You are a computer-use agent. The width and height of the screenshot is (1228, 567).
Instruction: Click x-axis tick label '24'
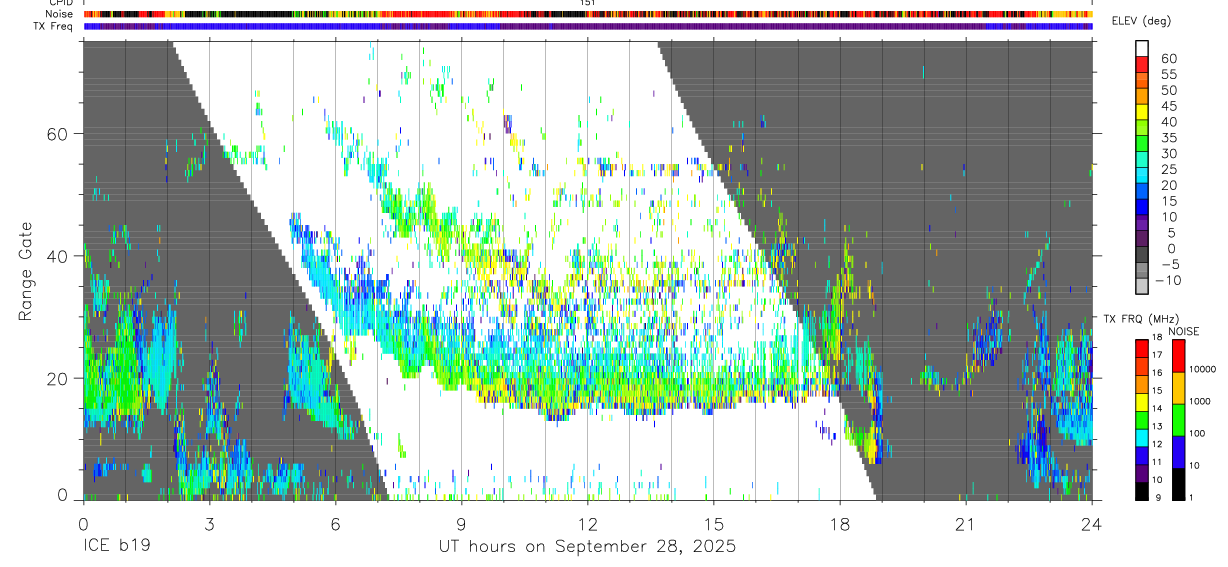pos(1092,525)
